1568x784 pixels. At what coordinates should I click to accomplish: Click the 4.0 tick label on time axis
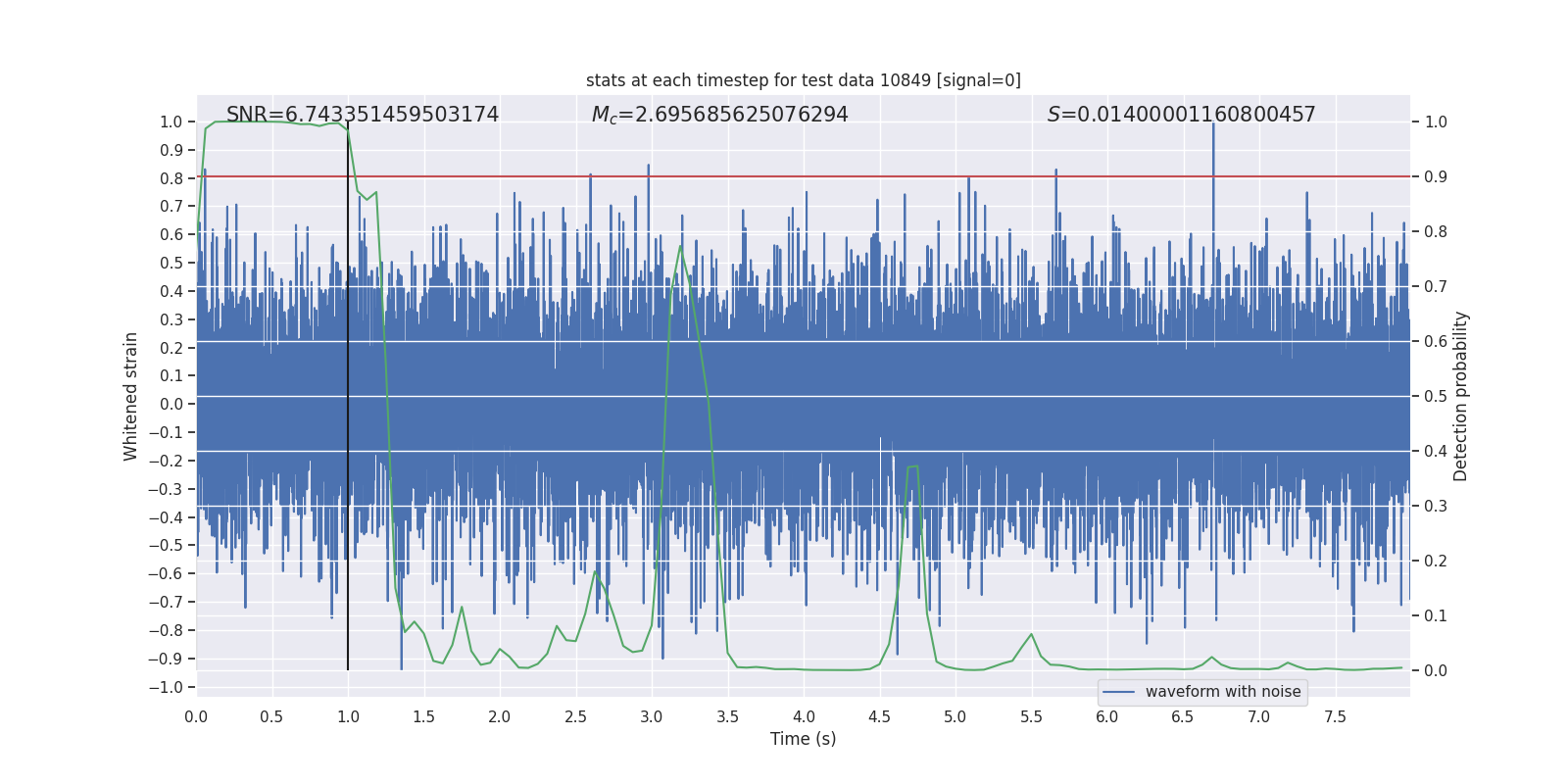click(x=804, y=717)
